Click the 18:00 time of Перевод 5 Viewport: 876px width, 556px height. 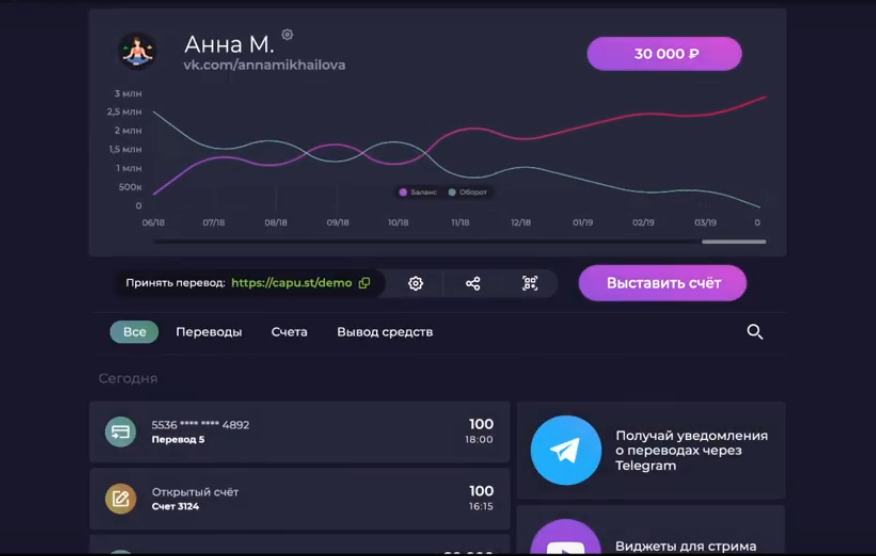tap(479, 440)
